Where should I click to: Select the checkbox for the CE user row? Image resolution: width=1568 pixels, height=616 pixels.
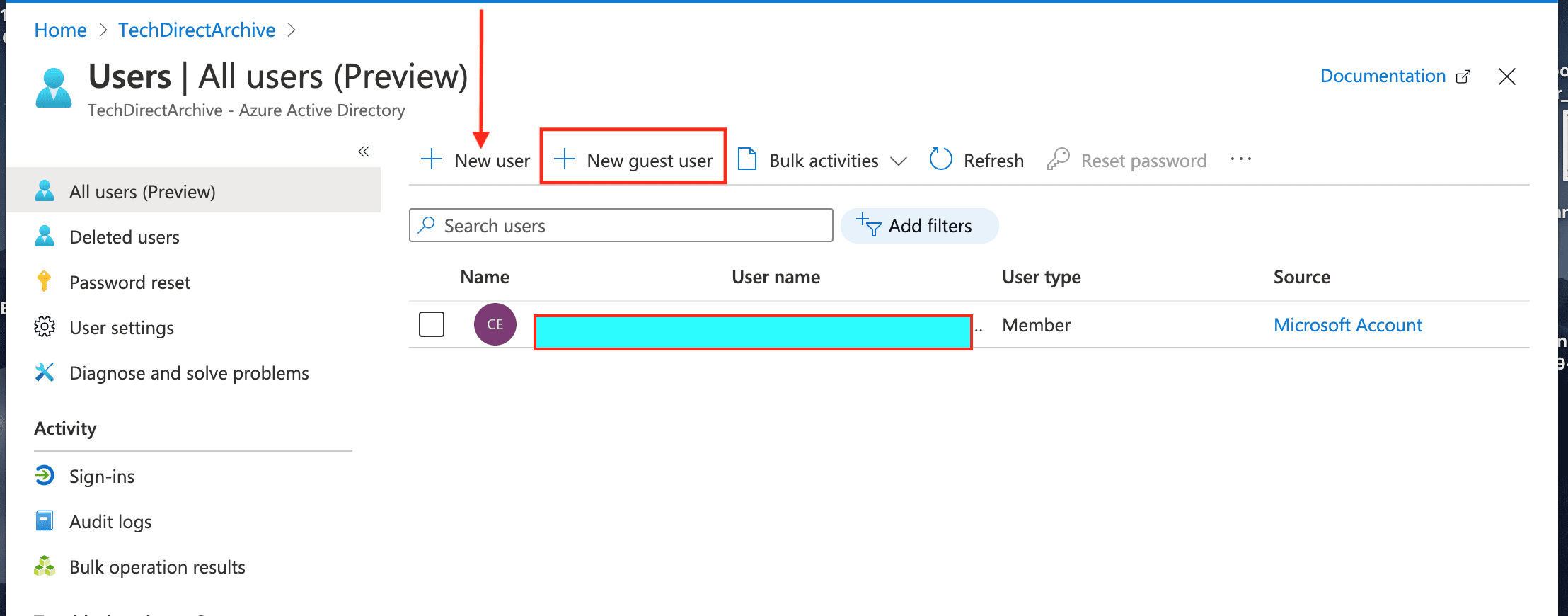click(432, 324)
